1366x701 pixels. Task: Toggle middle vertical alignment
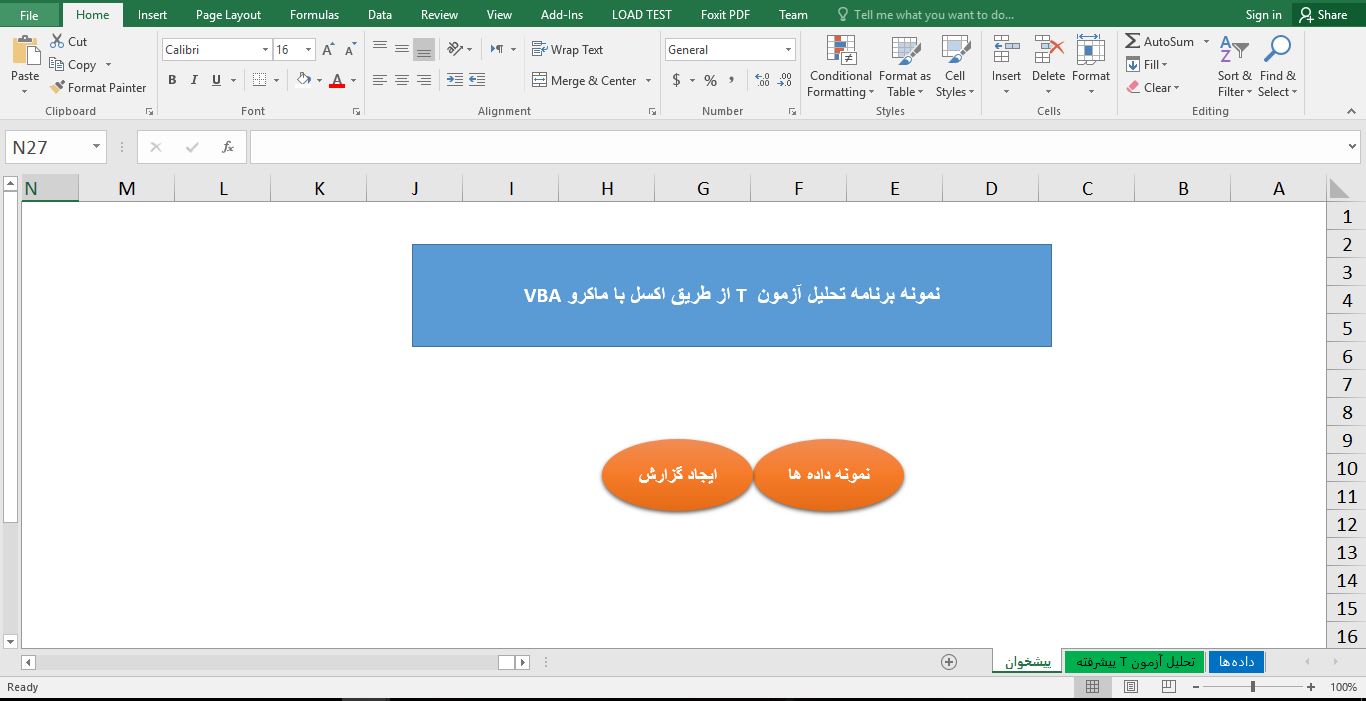tap(402, 49)
